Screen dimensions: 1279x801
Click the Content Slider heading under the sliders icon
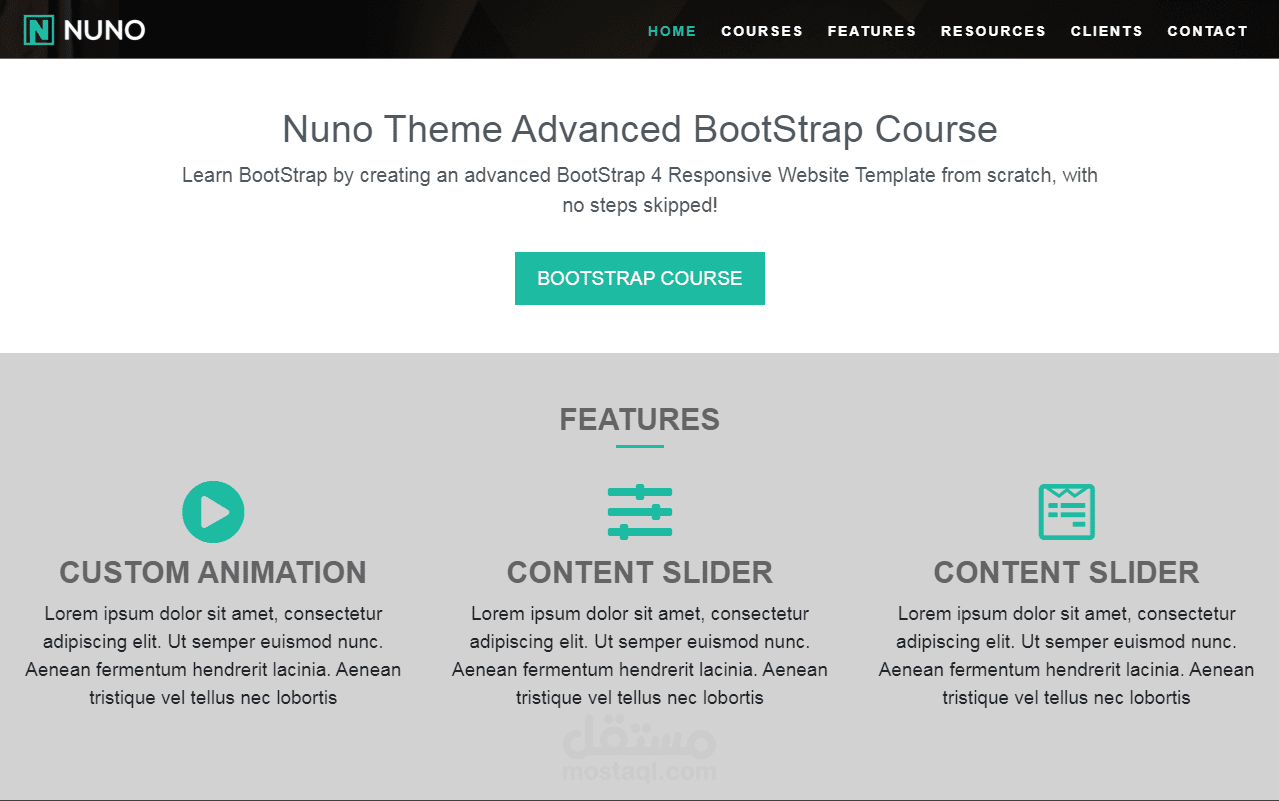640,572
